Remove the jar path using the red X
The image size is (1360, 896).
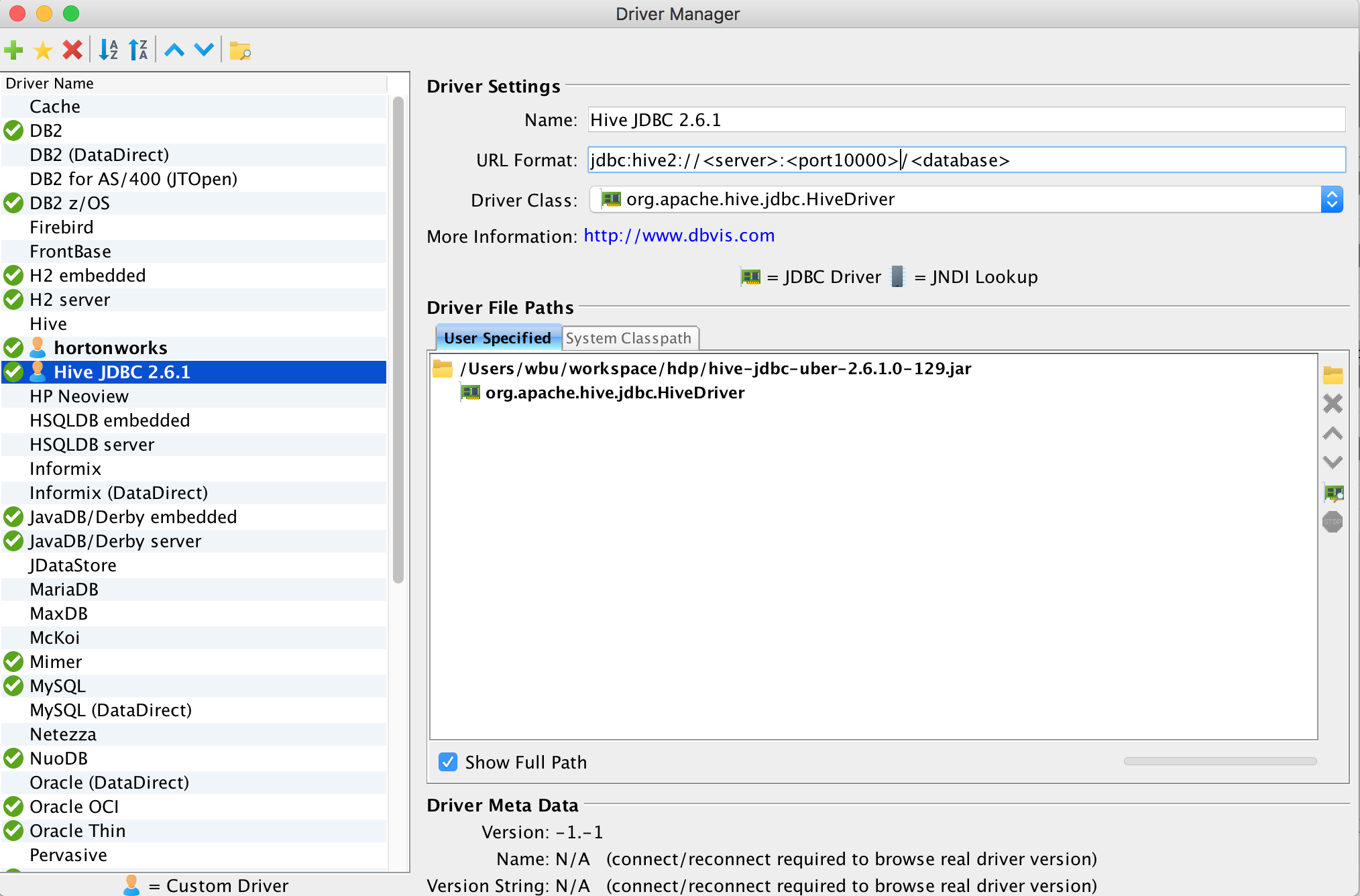click(x=1333, y=404)
